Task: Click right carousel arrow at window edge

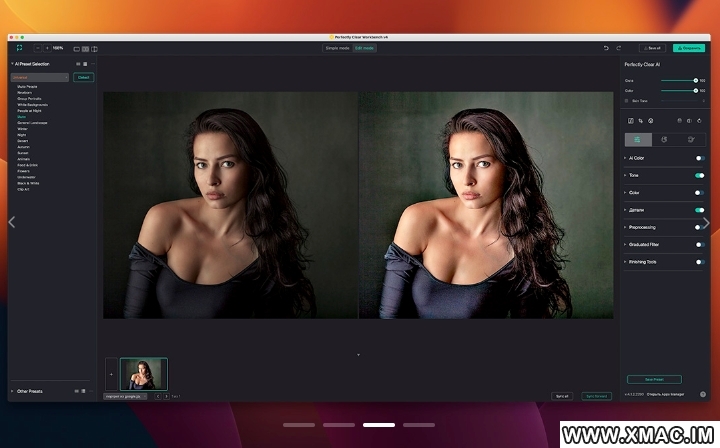Action: [x=706, y=223]
